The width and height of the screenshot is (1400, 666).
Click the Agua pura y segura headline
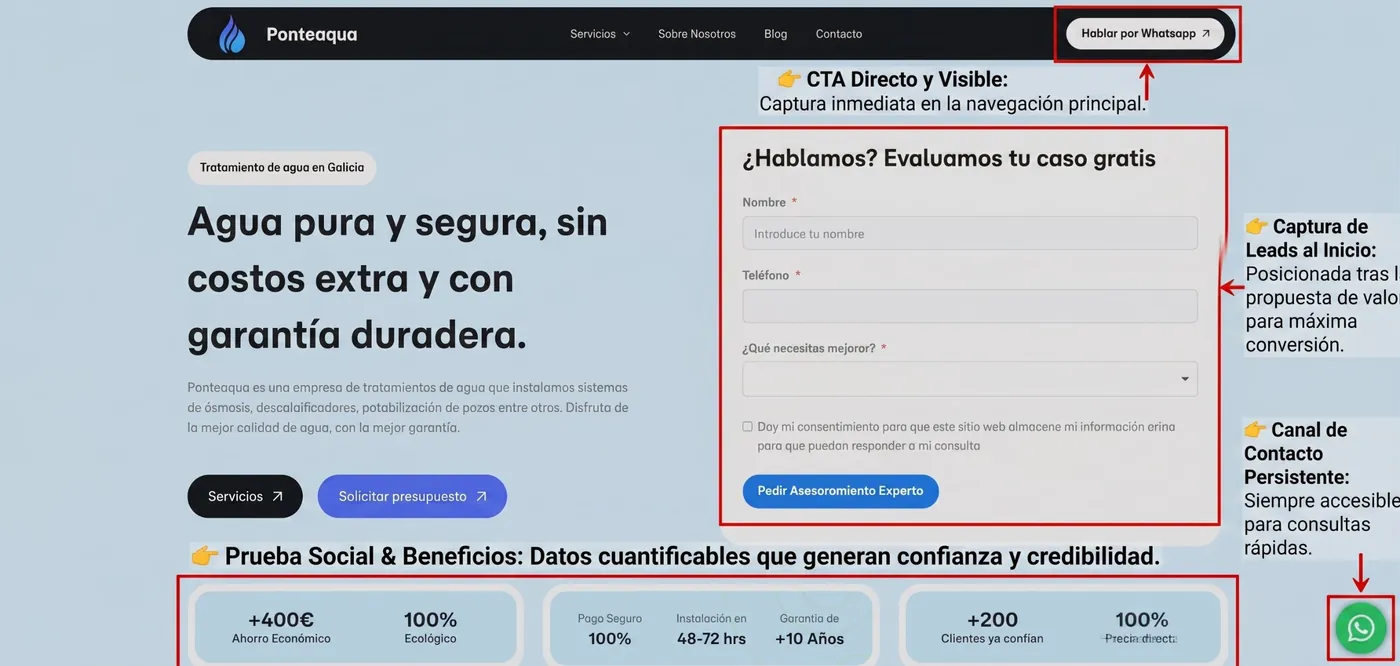coord(398,278)
